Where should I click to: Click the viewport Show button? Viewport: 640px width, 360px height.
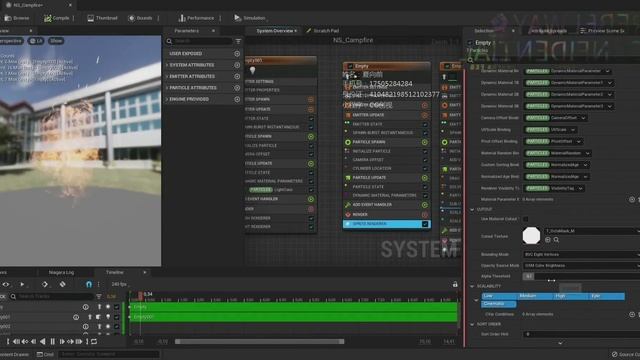point(56,41)
